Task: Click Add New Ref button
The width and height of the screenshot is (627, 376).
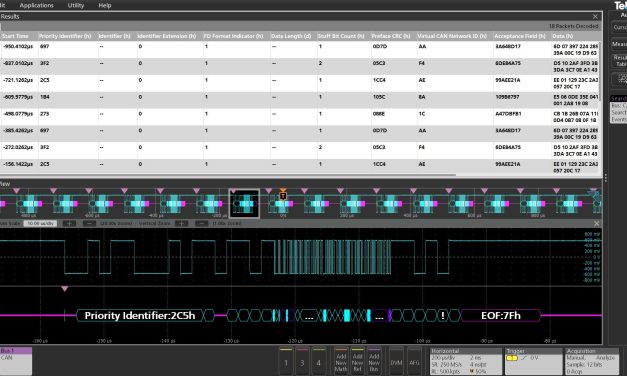Action: pos(357,362)
